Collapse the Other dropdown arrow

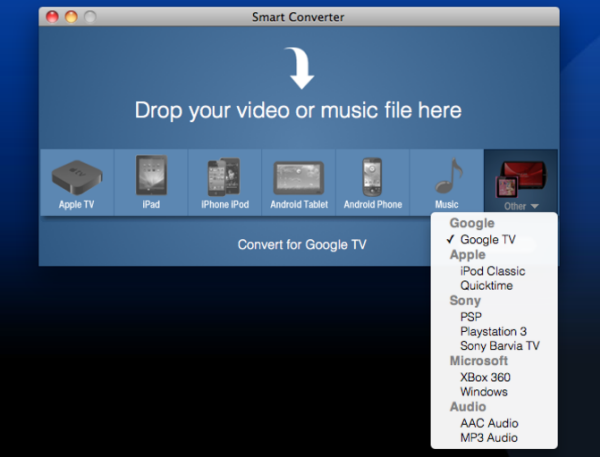click(535, 207)
